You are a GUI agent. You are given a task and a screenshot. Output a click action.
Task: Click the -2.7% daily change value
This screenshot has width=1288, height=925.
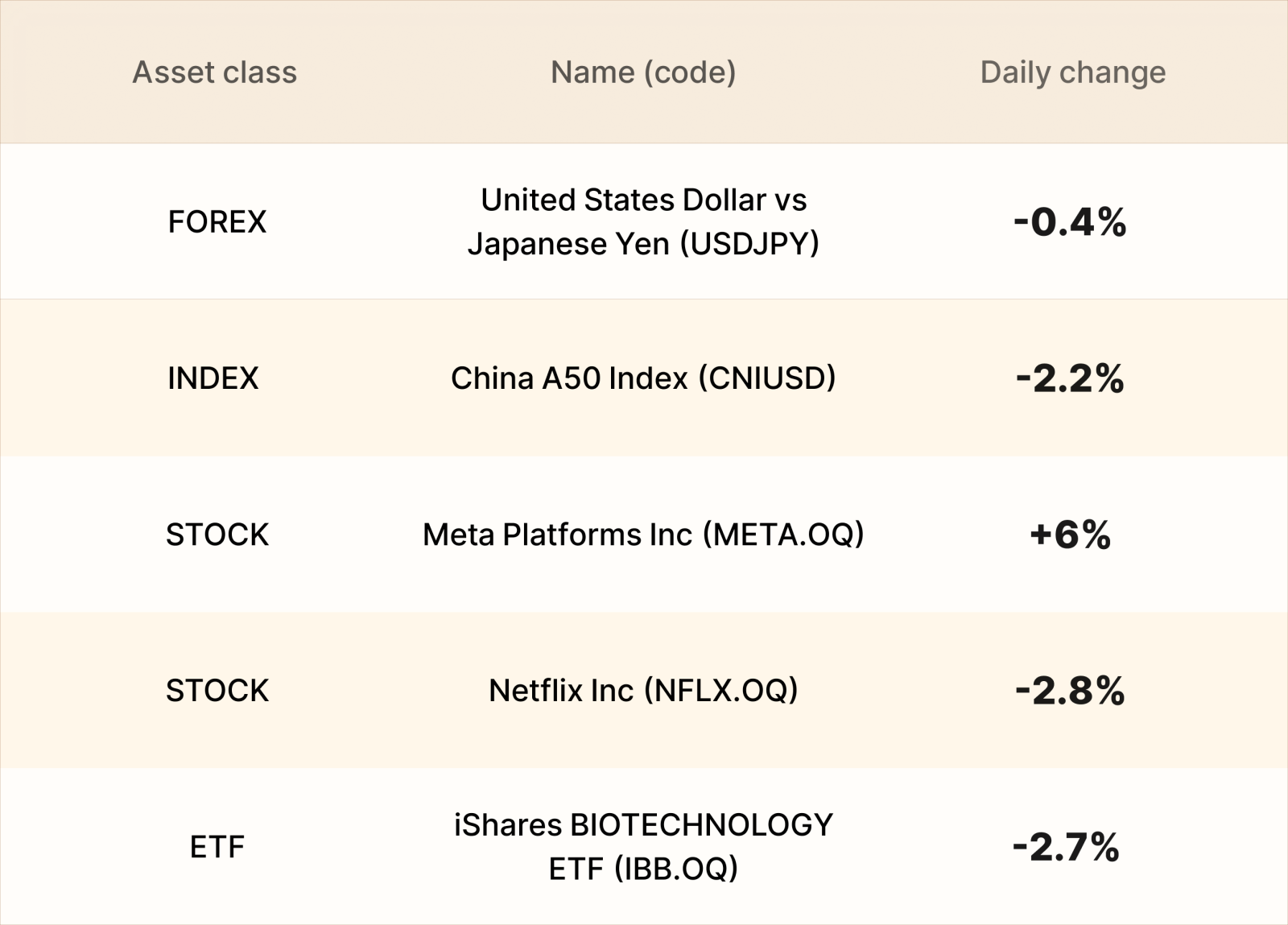pos(1066,847)
